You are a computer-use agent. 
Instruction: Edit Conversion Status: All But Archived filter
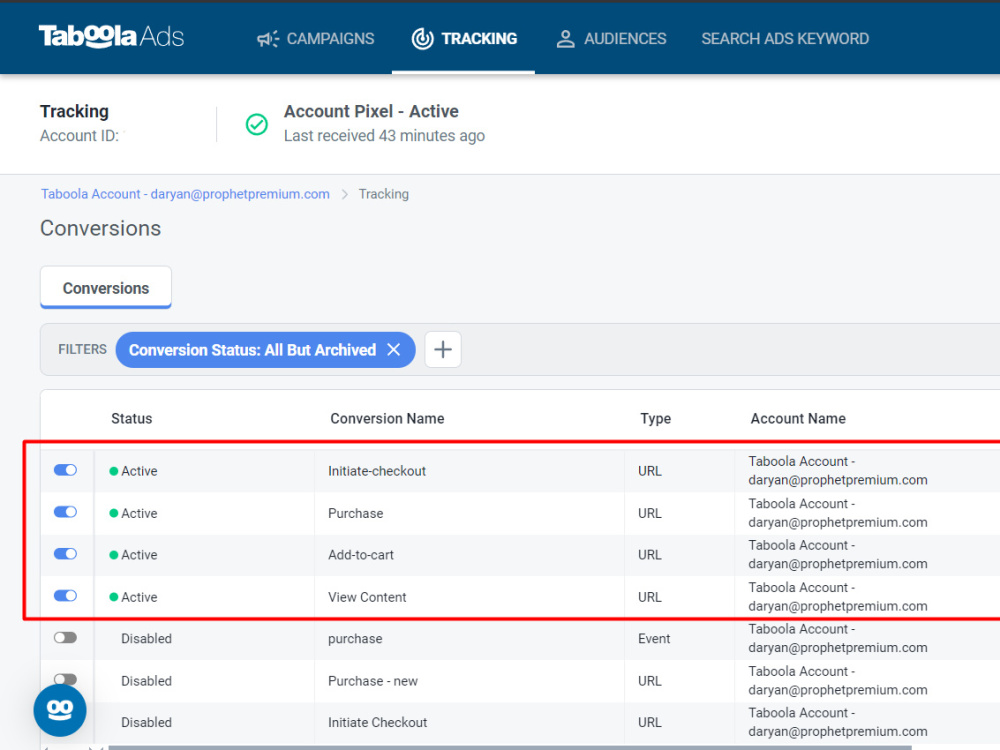[253, 350]
